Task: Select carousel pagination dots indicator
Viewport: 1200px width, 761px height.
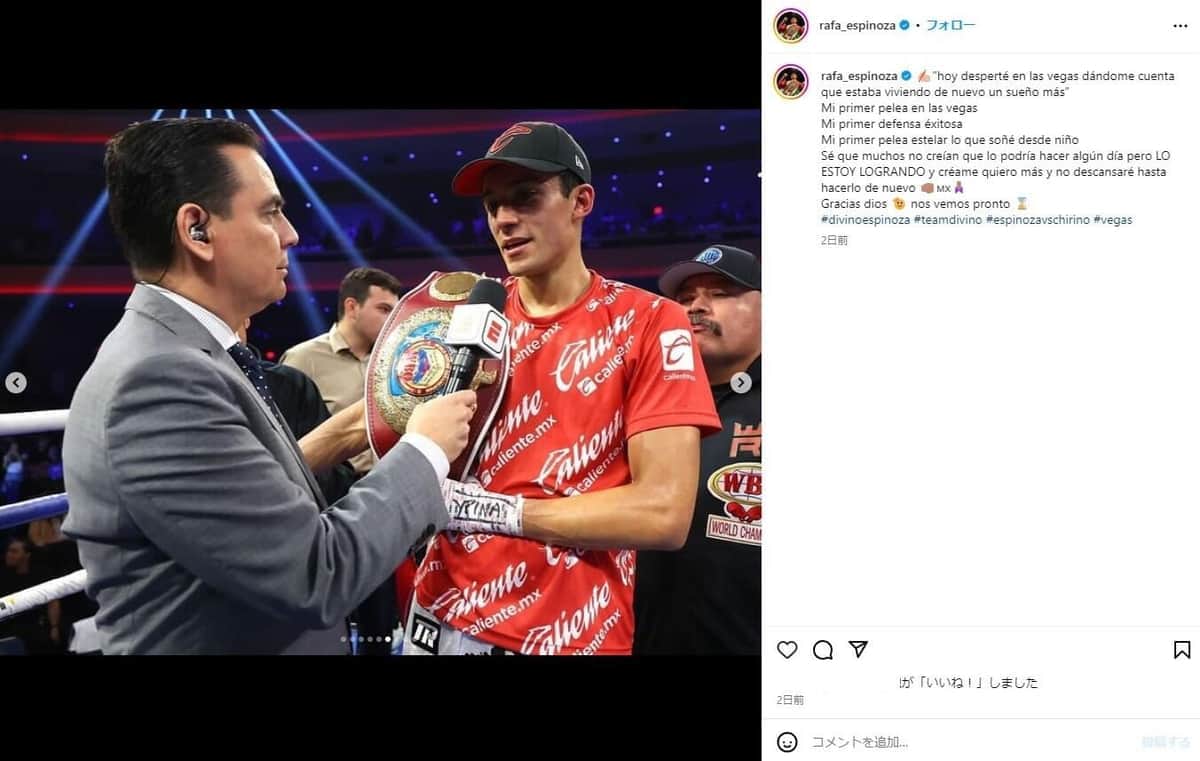Action: (x=366, y=639)
